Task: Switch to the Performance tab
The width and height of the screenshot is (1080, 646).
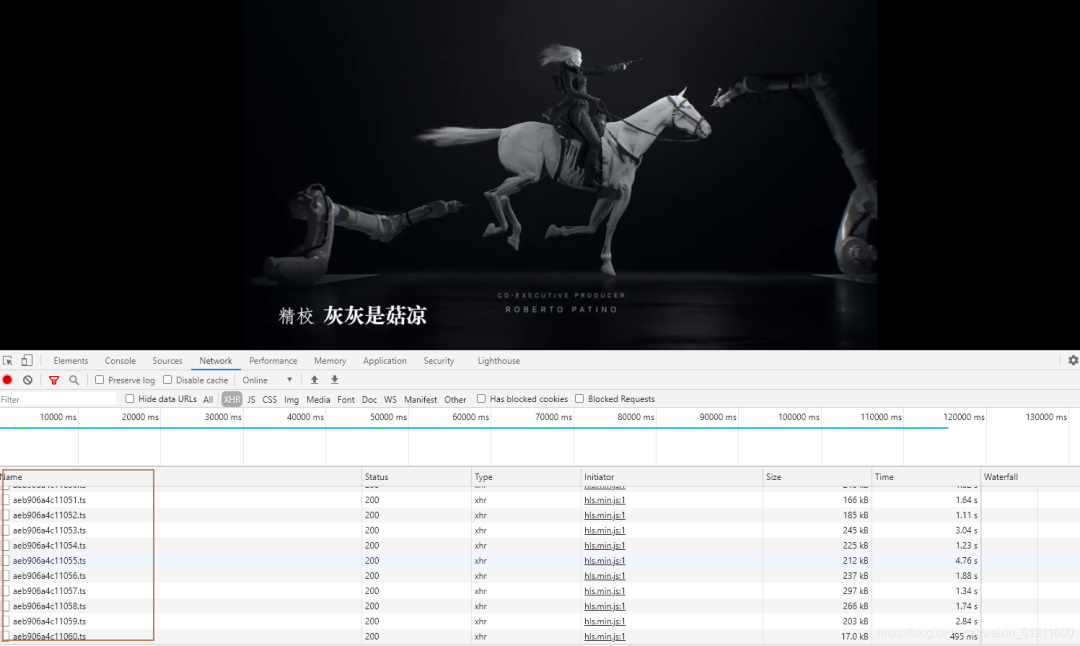Action: (x=273, y=361)
